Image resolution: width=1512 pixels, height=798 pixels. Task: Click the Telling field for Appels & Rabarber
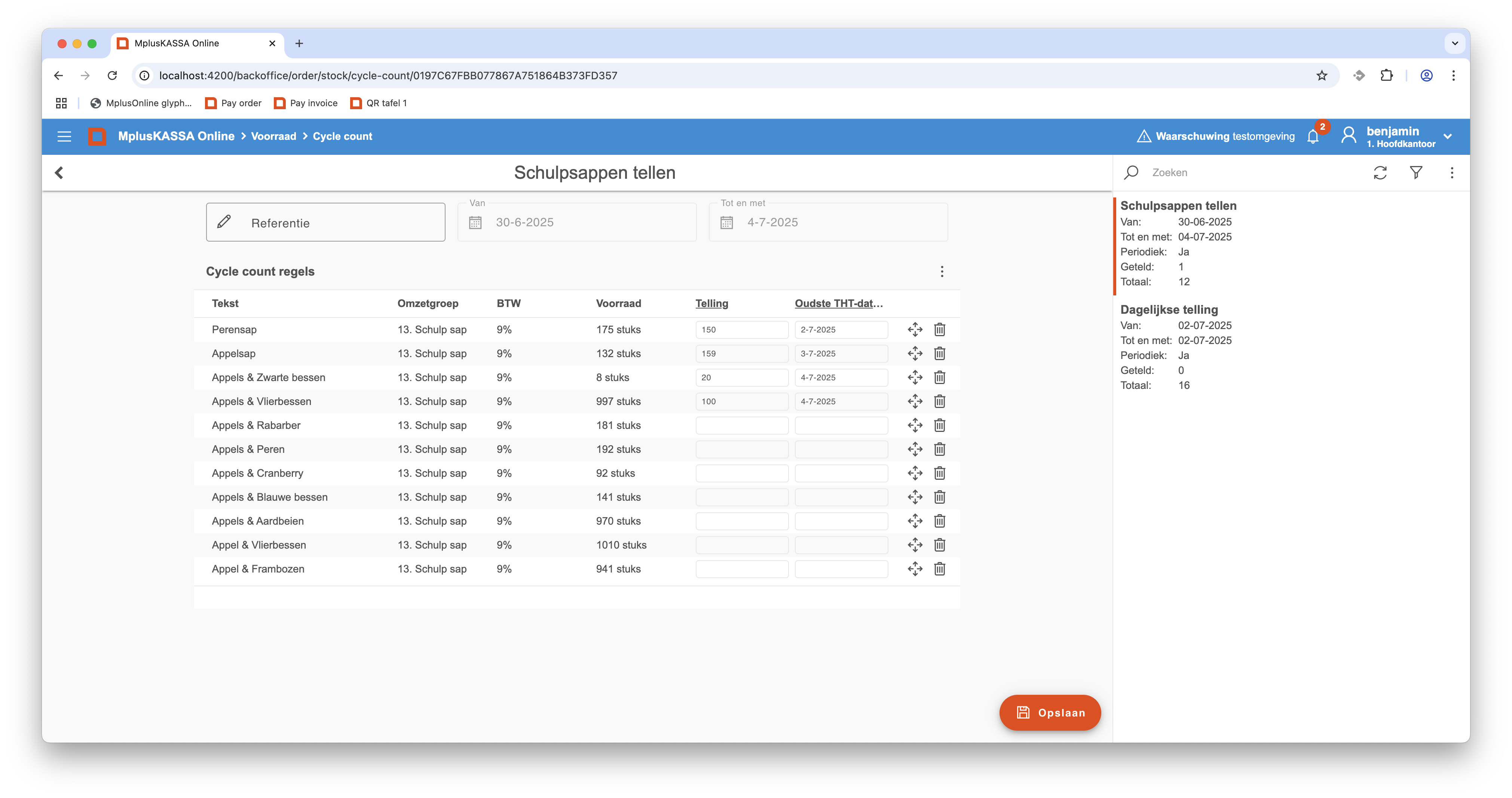(741, 426)
